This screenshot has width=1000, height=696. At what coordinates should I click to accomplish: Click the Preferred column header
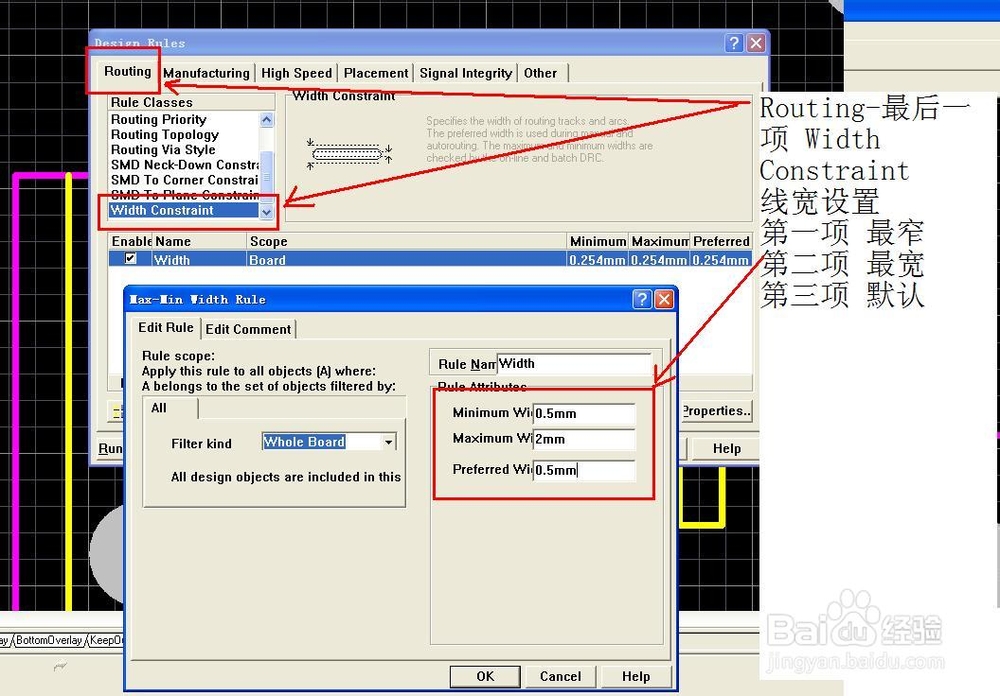tap(721, 241)
